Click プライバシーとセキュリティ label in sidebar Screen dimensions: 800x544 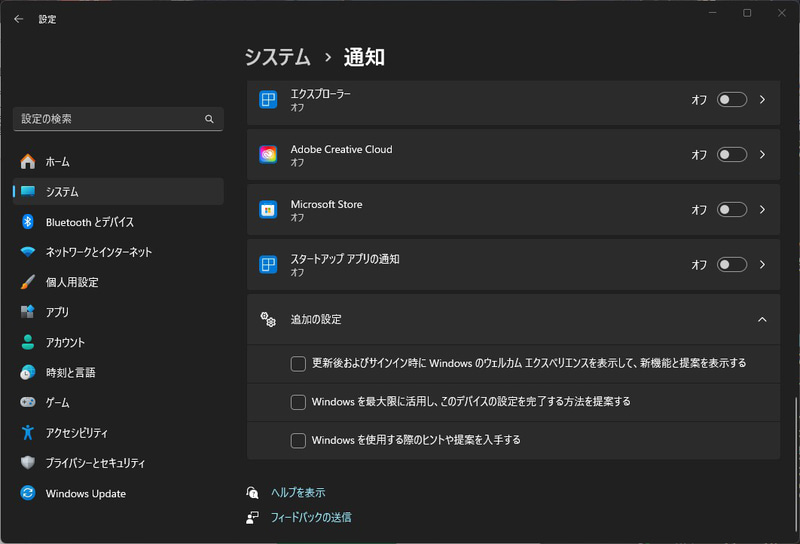point(95,463)
